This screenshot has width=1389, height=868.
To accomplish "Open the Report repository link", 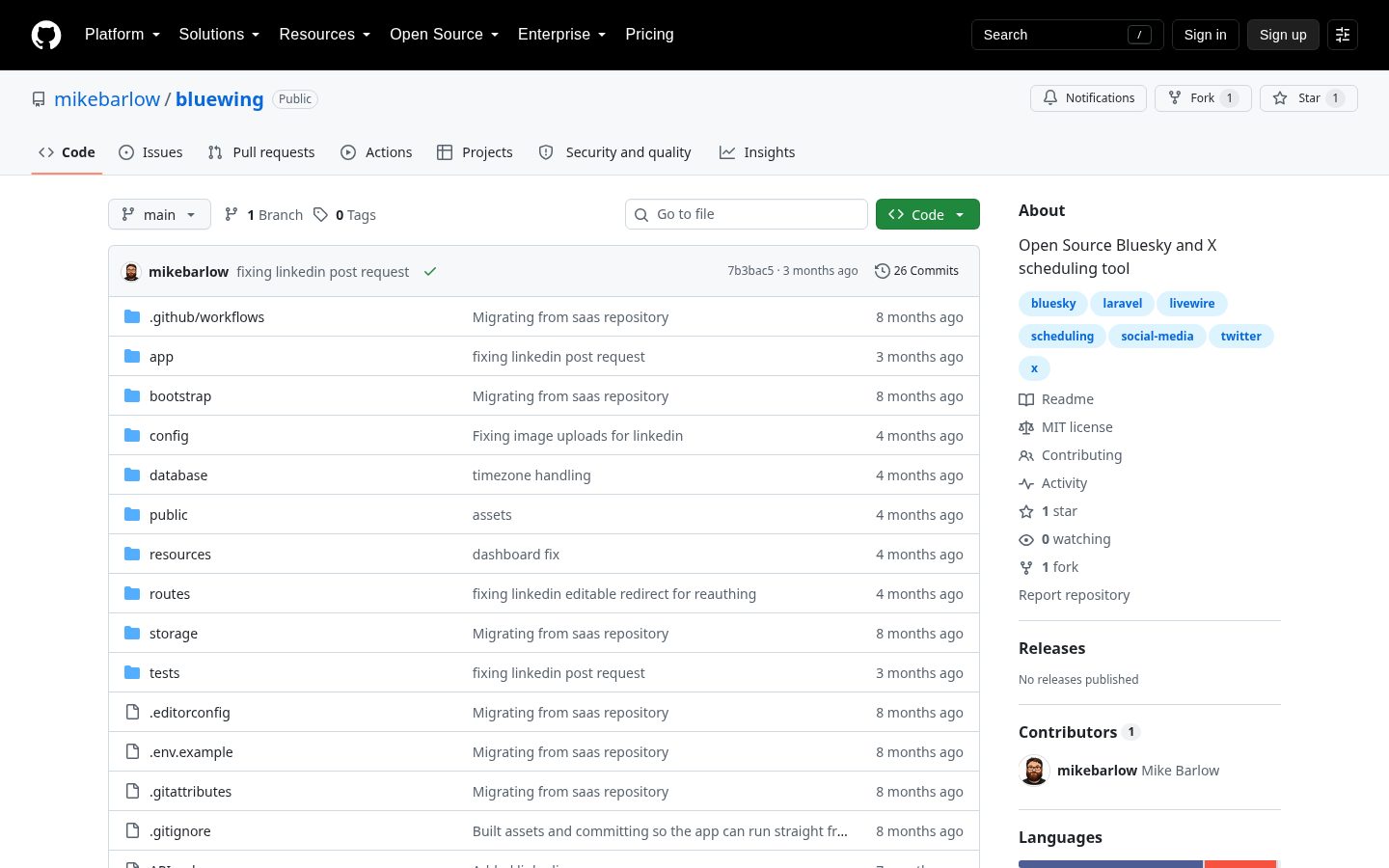I will [1075, 595].
